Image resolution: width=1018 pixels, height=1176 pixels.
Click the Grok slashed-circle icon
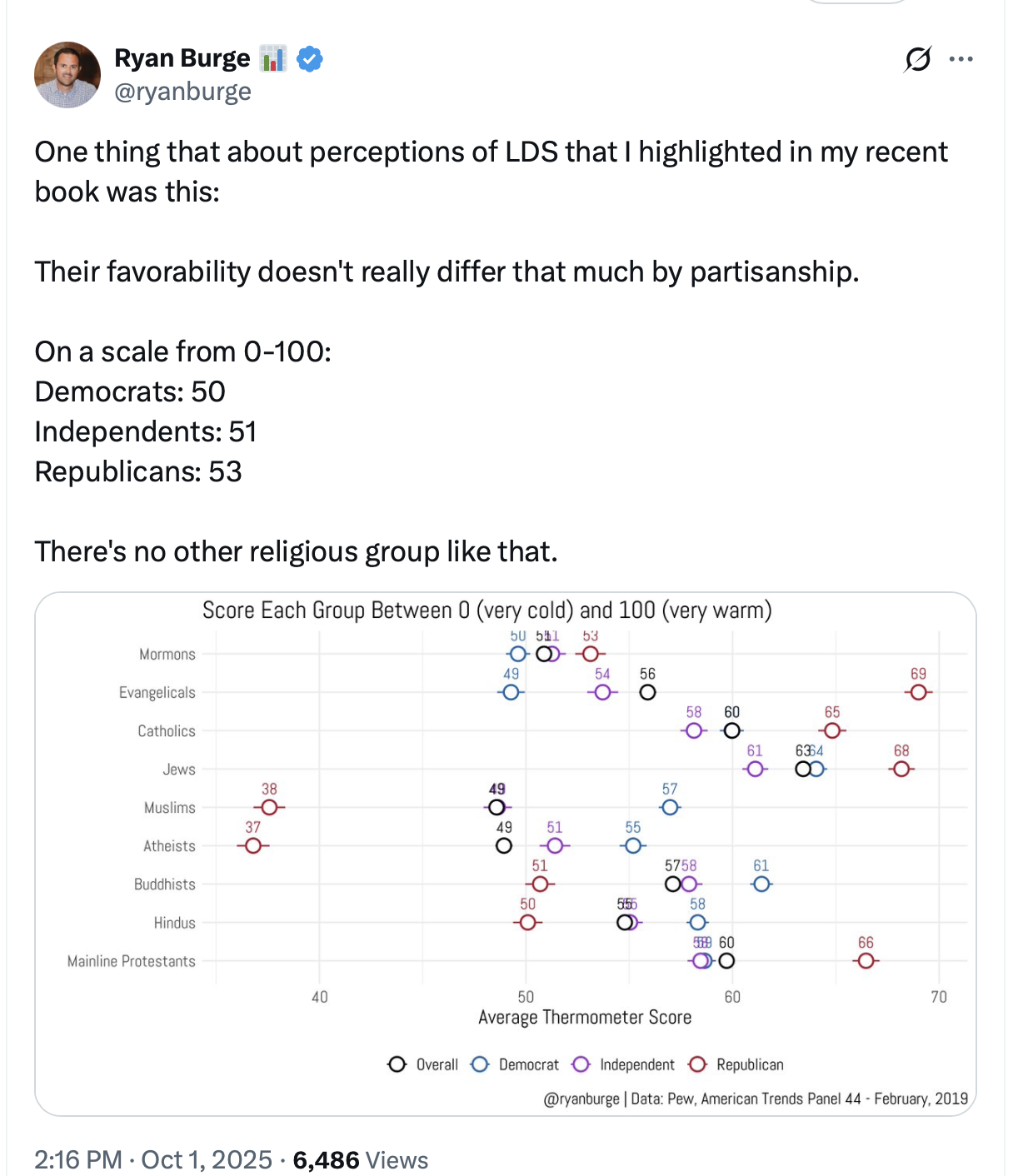917,59
